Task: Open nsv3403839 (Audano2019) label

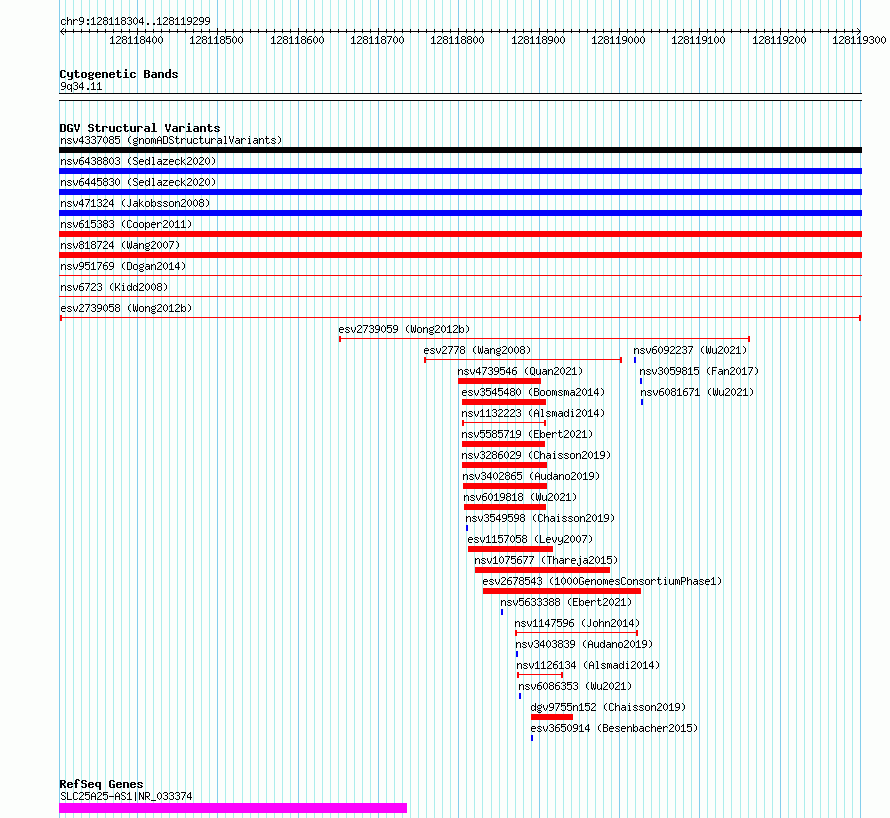Action: (x=584, y=644)
